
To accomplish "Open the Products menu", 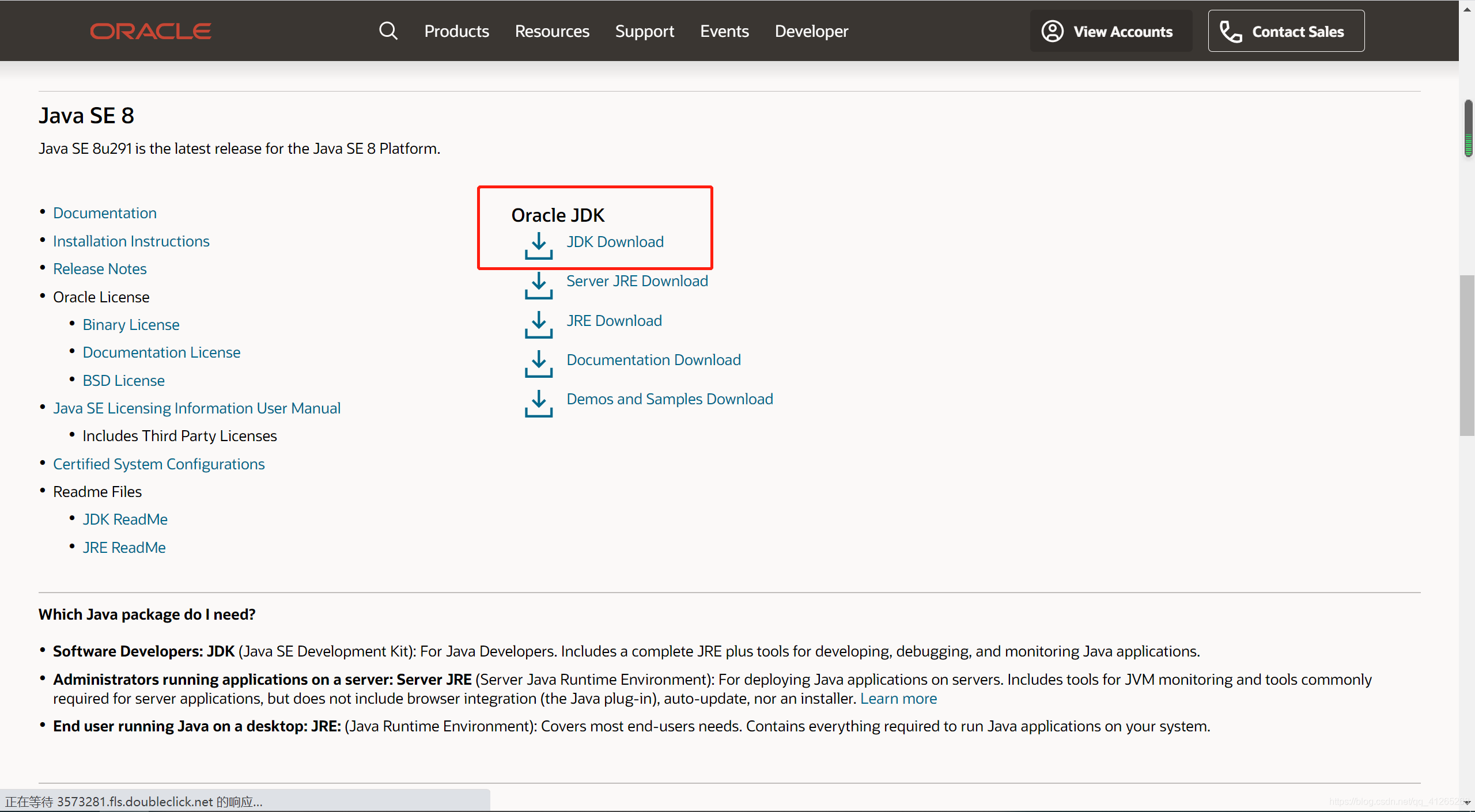I will (456, 31).
